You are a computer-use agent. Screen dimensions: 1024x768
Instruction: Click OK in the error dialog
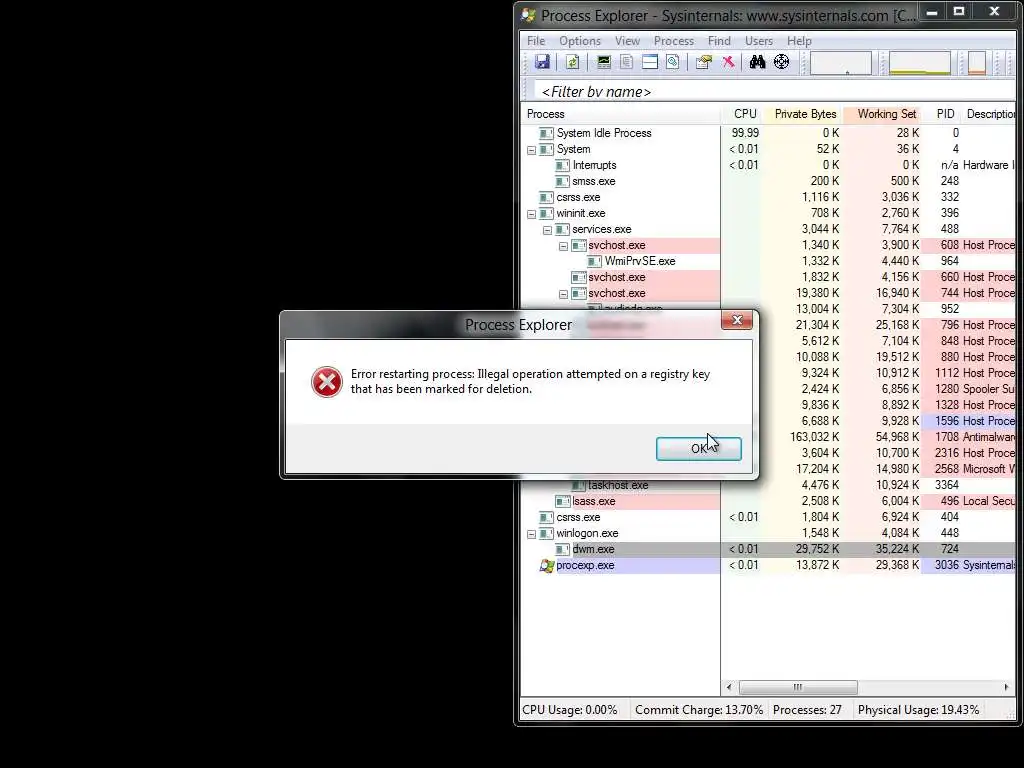point(699,449)
